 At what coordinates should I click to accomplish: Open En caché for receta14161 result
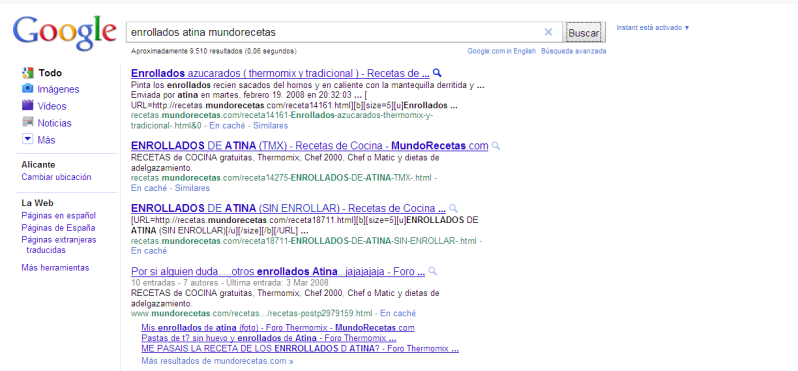point(228,125)
